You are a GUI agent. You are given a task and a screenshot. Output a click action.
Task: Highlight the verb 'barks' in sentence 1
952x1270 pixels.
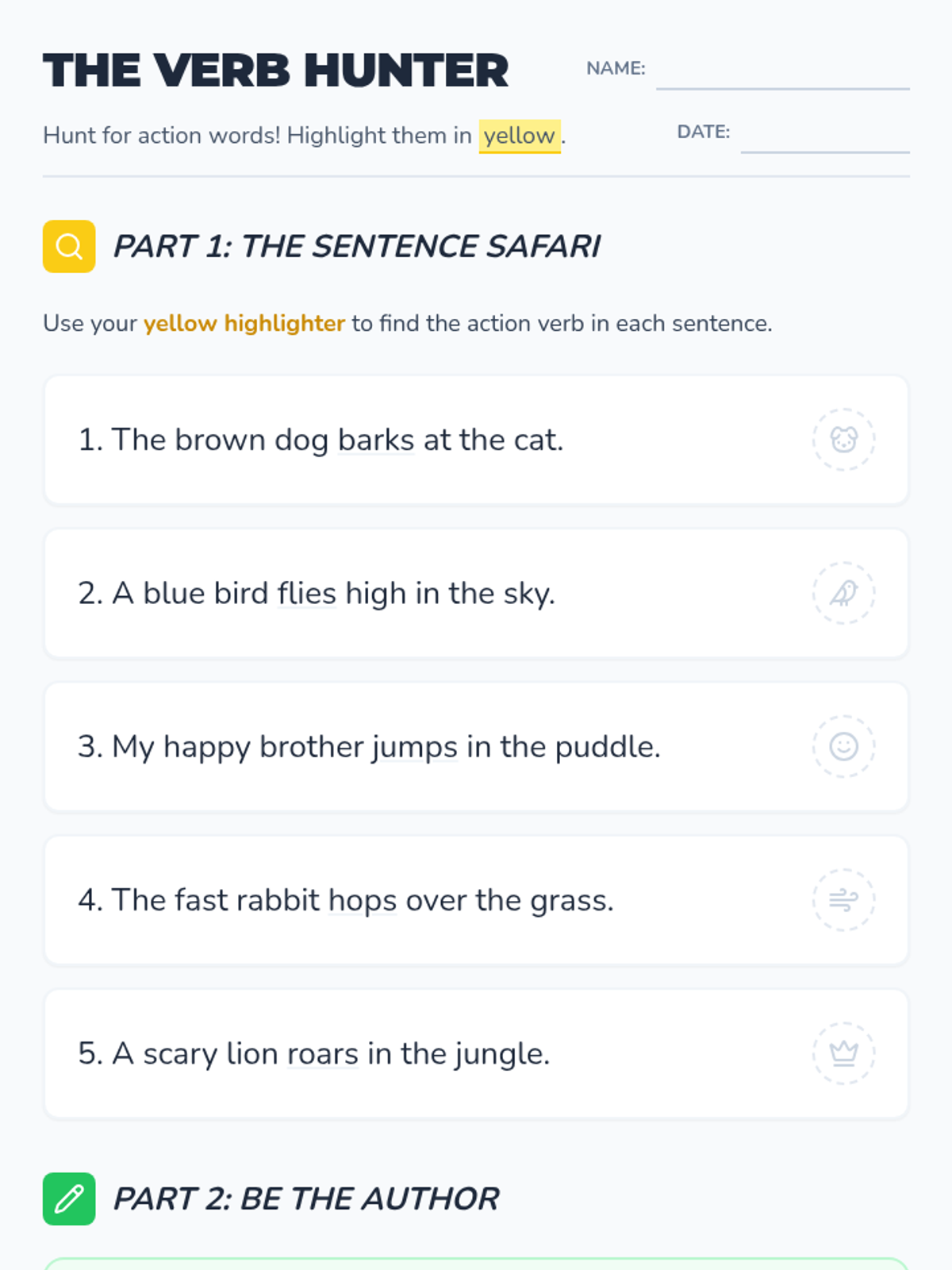[376, 440]
